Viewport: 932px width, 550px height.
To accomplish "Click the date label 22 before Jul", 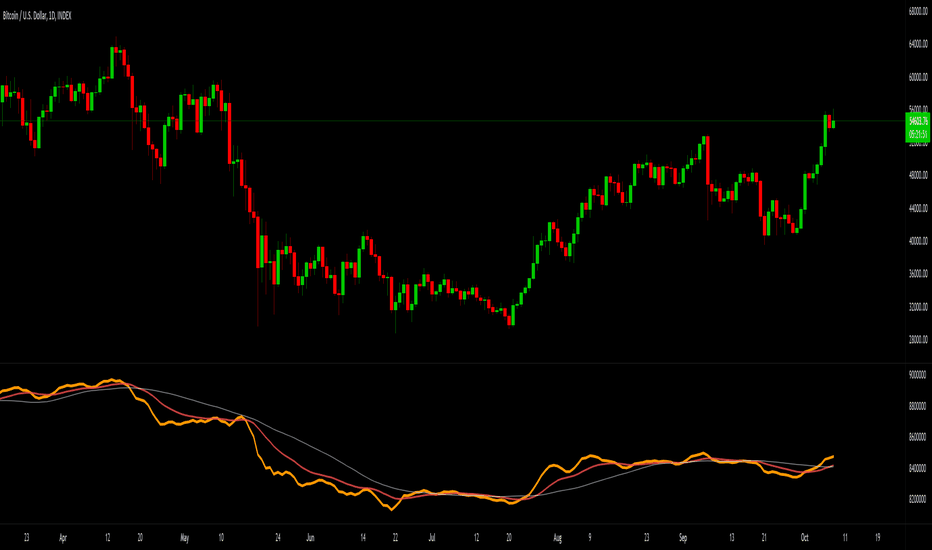I will 395,538.
